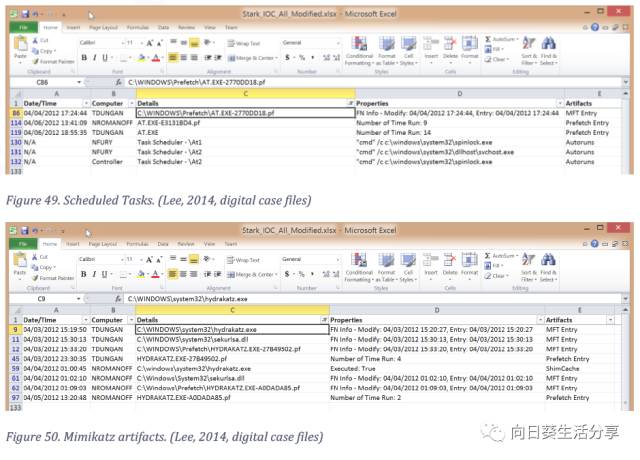Click the vertical scrollbar in the Figure 50 sheet
The height and width of the screenshot is (460, 640).
click(625, 359)
